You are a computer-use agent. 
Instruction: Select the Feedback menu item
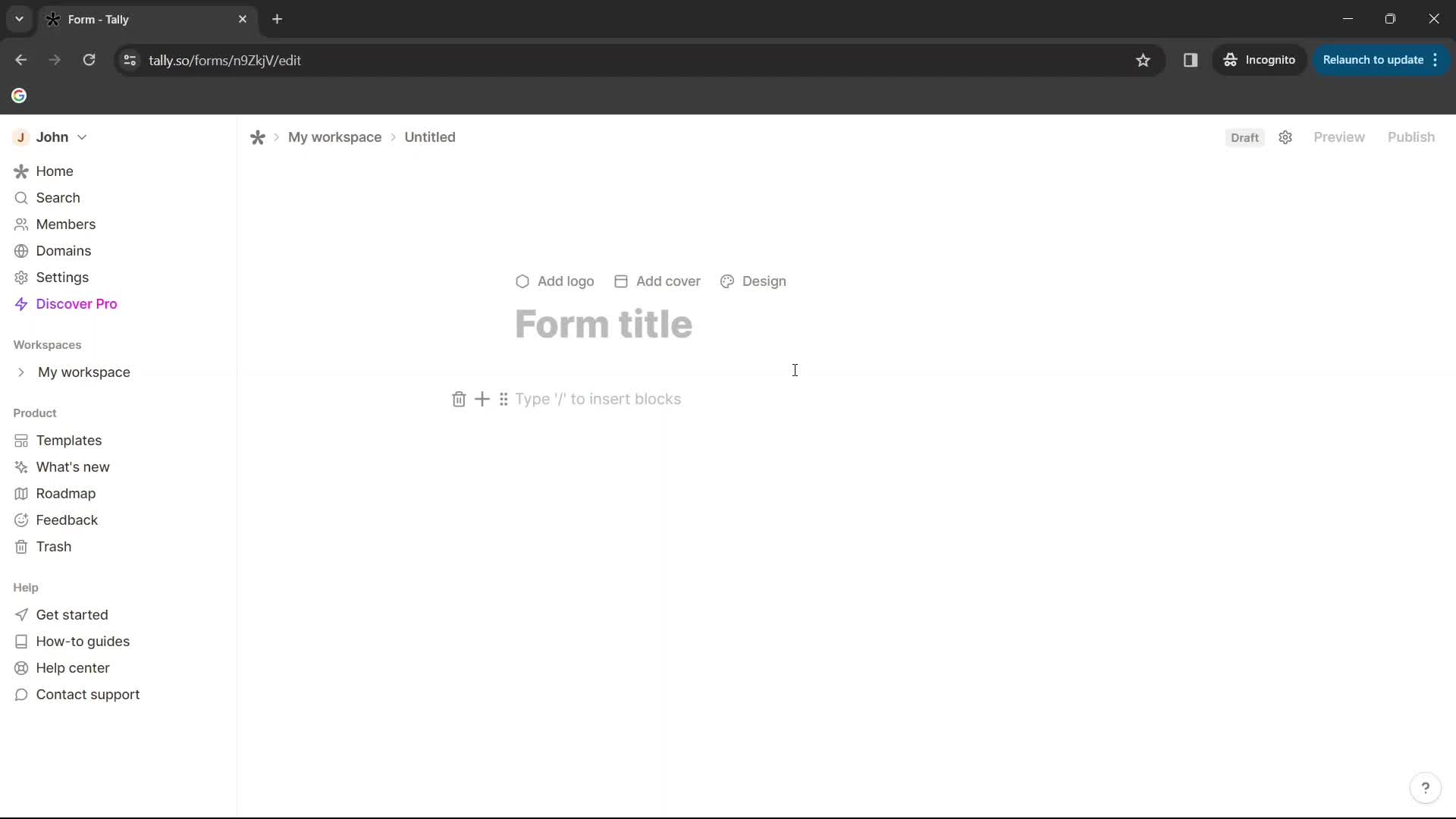point(67,519)
